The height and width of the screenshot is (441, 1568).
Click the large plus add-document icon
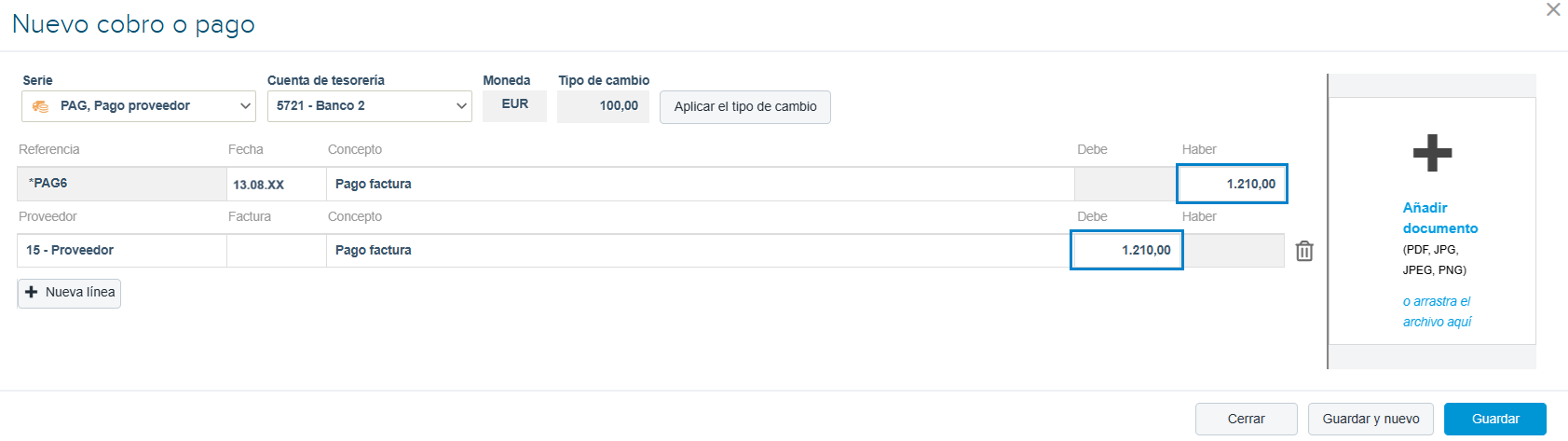coord(1432,153)
